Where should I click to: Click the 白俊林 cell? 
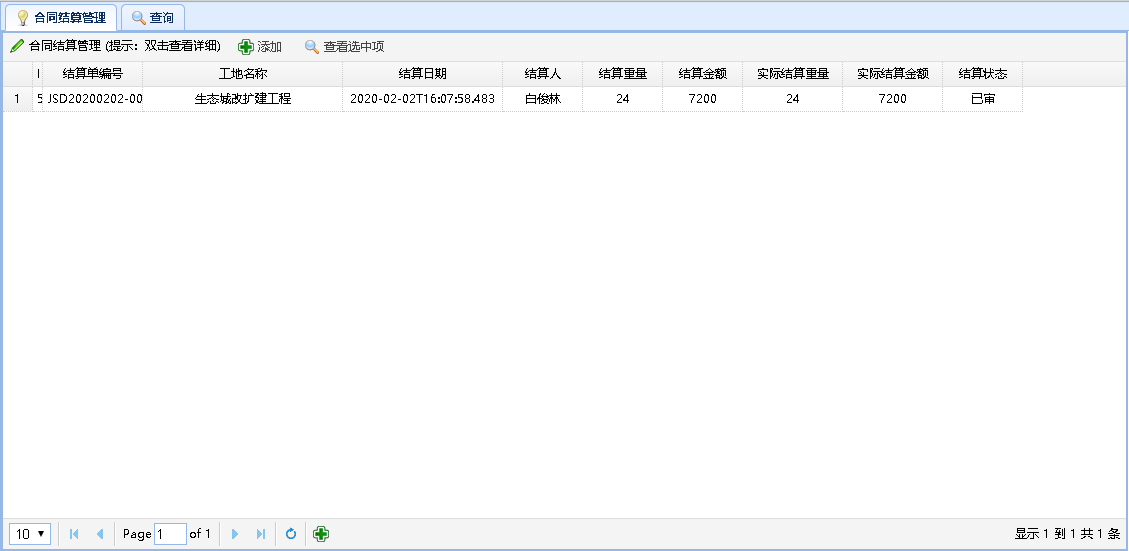[543, 99]
